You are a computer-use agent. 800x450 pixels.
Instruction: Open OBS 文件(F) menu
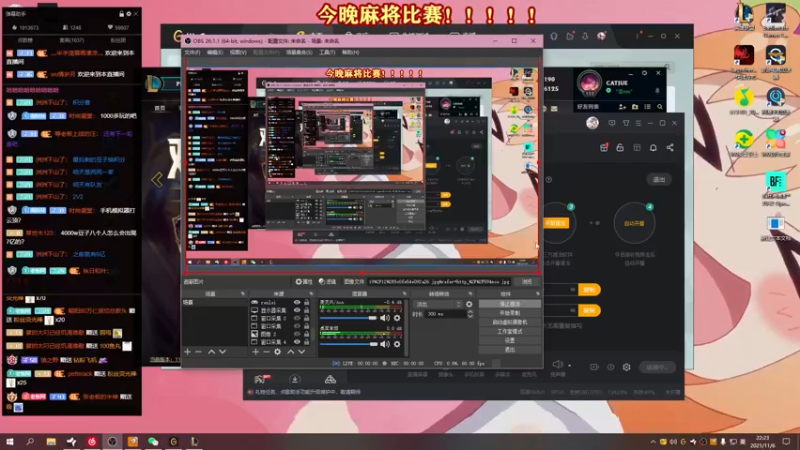point(192,53)
